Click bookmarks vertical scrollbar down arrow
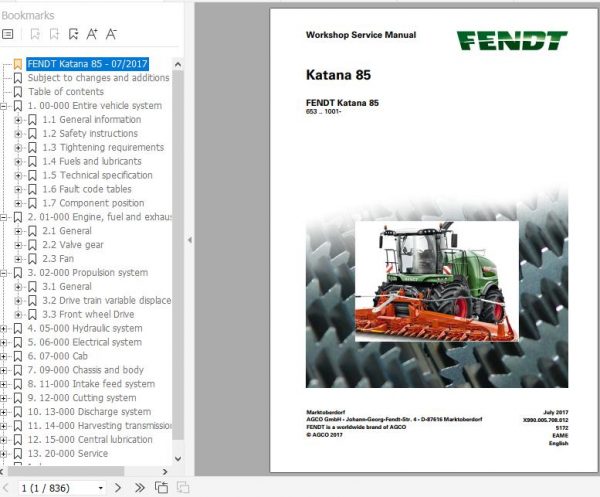The image size is (600, 497). pos(178,458)
